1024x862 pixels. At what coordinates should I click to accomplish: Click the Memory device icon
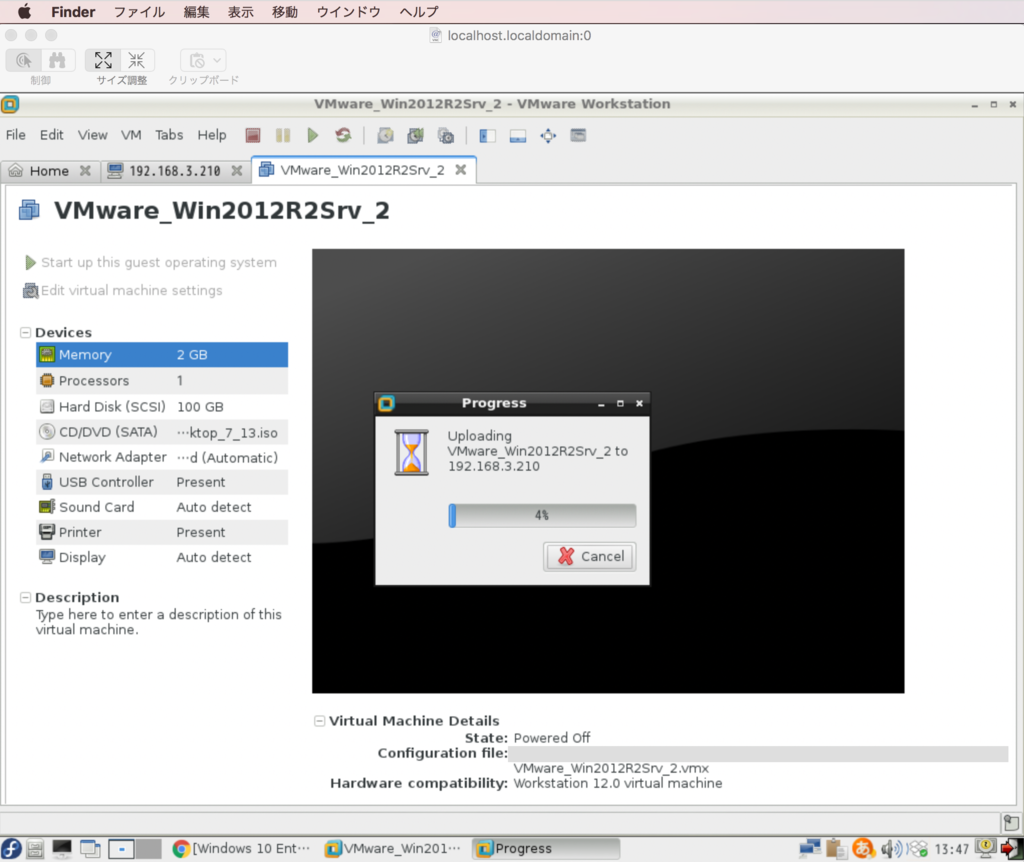pos(47,355)
